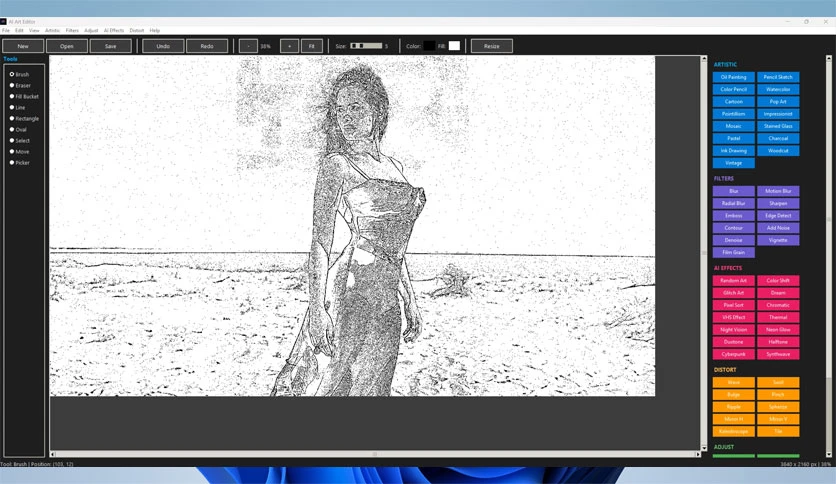Select the Picker tool option
Screen dimensions: 836x484
coord(12,163)
